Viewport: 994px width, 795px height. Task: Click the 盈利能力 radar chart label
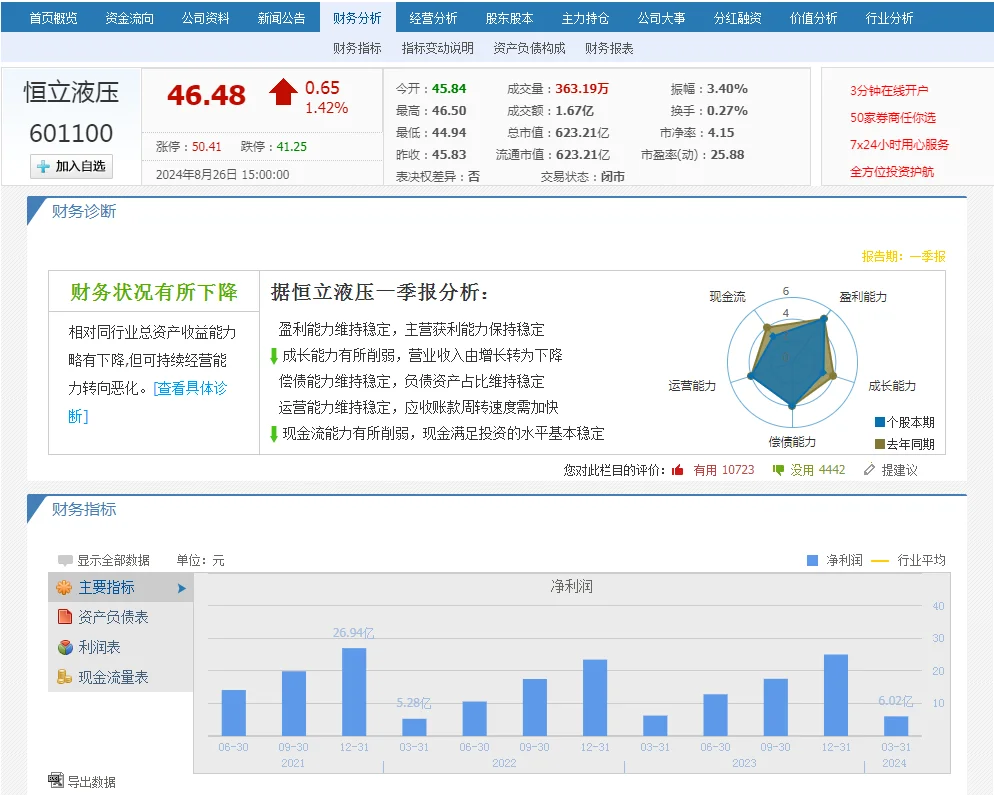[863, 297]
